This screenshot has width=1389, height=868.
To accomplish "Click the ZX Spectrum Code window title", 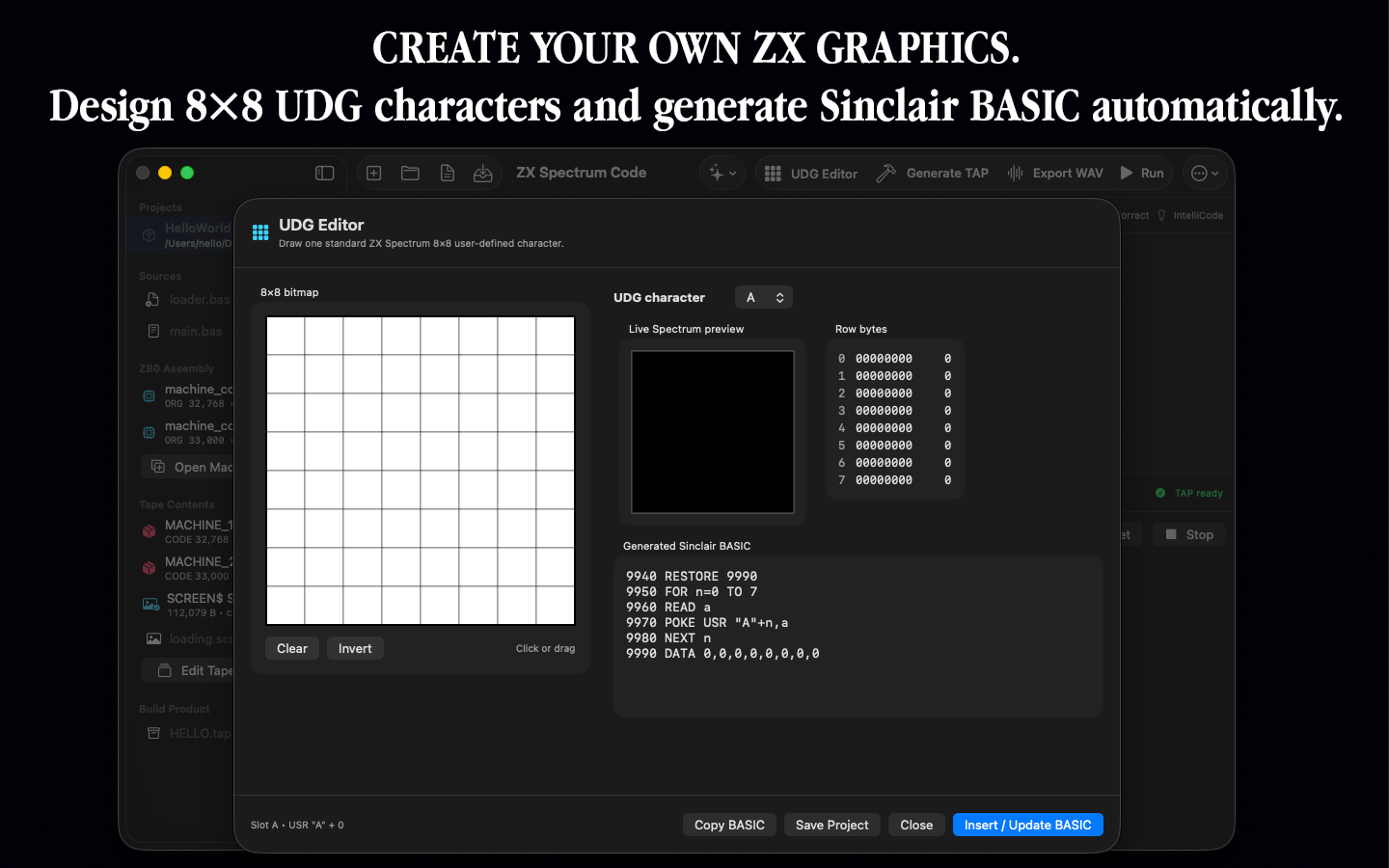I will (x=581, y=173).
